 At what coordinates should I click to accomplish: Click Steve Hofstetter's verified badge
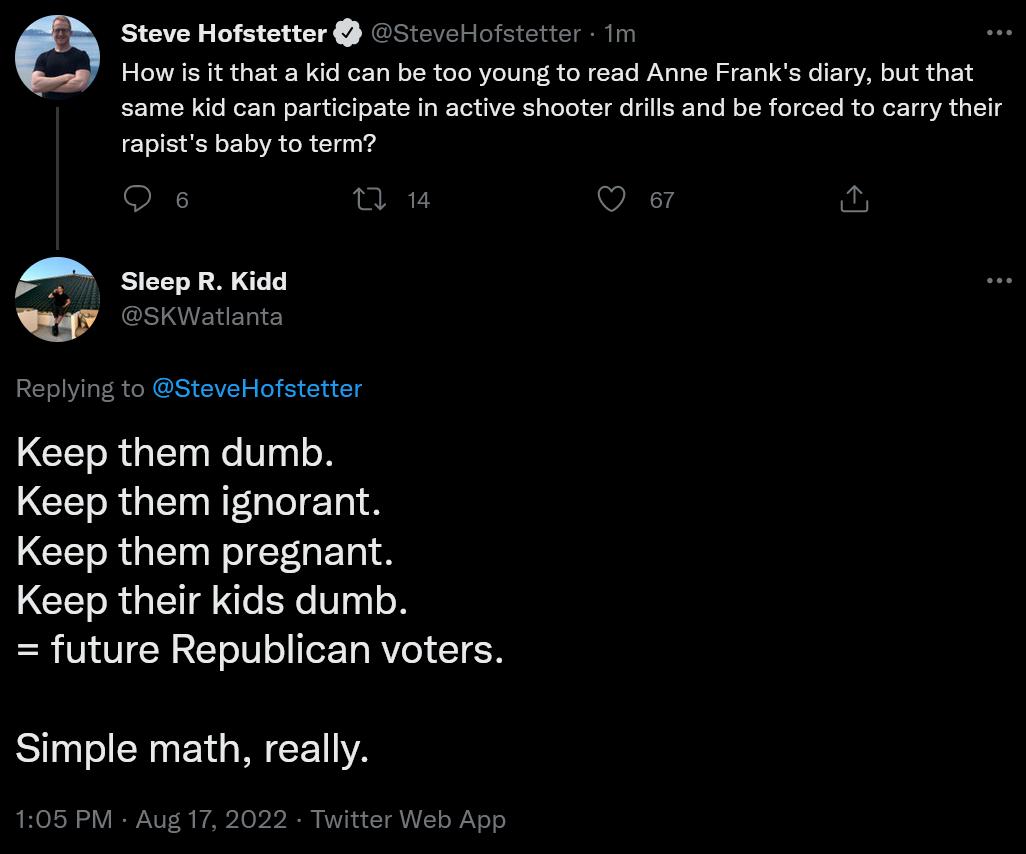coord(347,32)
